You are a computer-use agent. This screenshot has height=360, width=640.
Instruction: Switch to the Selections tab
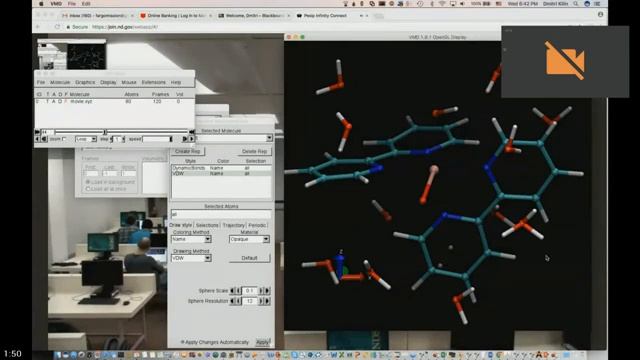(207, 225)
